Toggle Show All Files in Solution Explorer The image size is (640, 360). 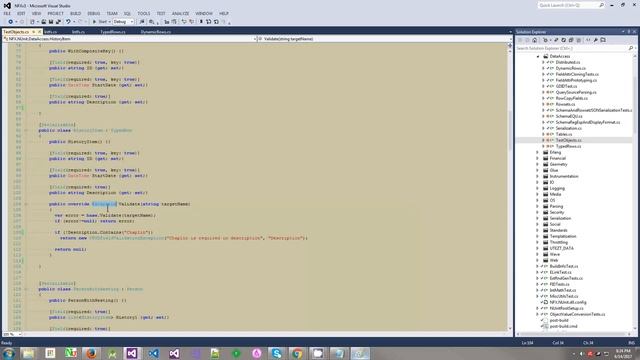point(578,40)
